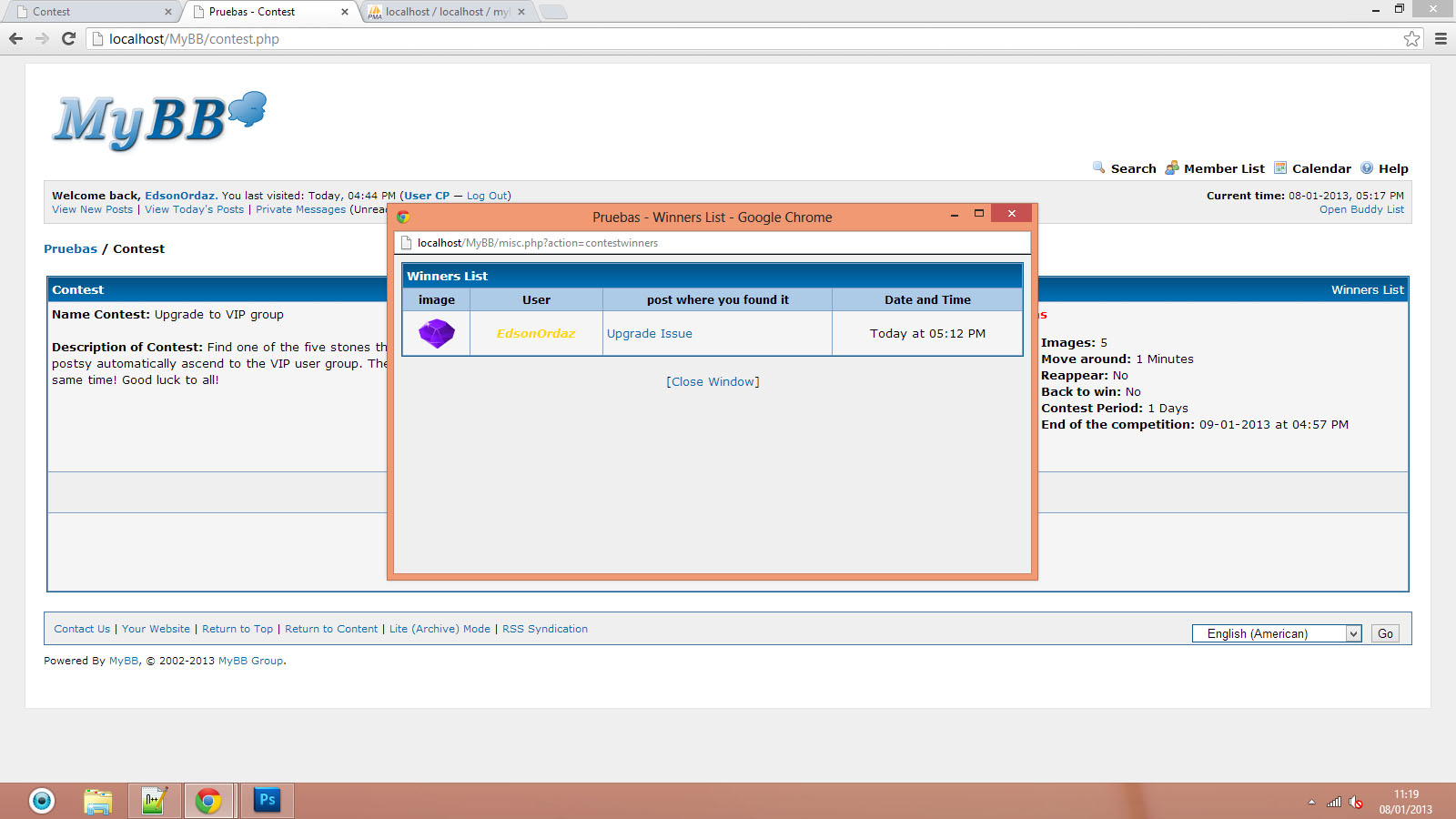Switch to the first Contest tab
Image resolution: width=1456 pixels, height=819 pixels.
[x=91, y=12]
